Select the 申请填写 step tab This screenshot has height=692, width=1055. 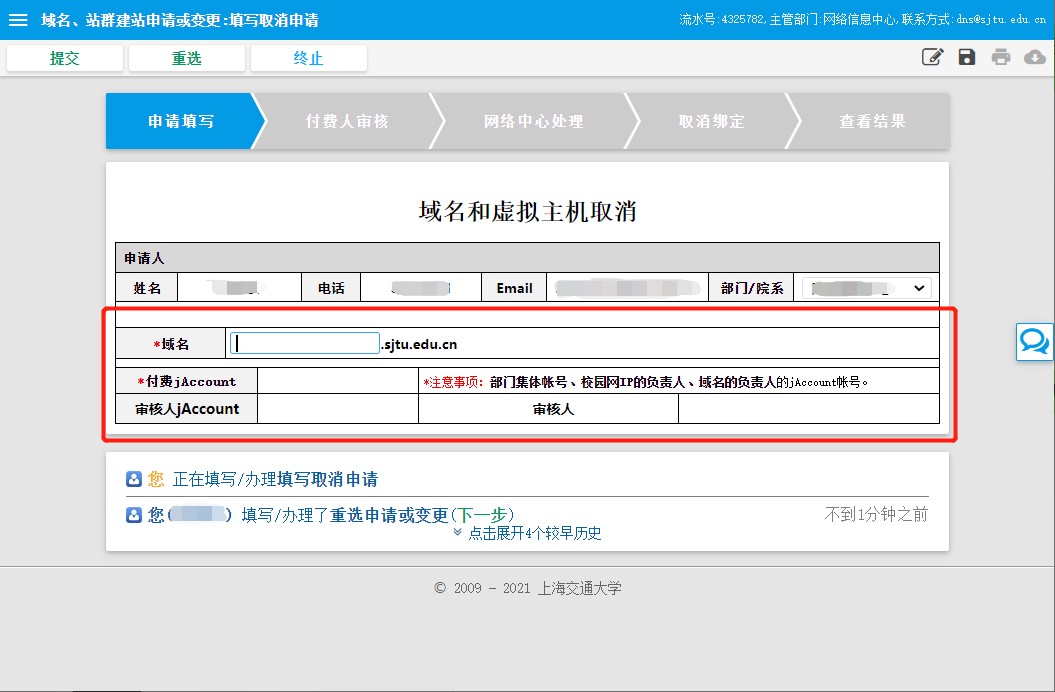pos(181,121)
